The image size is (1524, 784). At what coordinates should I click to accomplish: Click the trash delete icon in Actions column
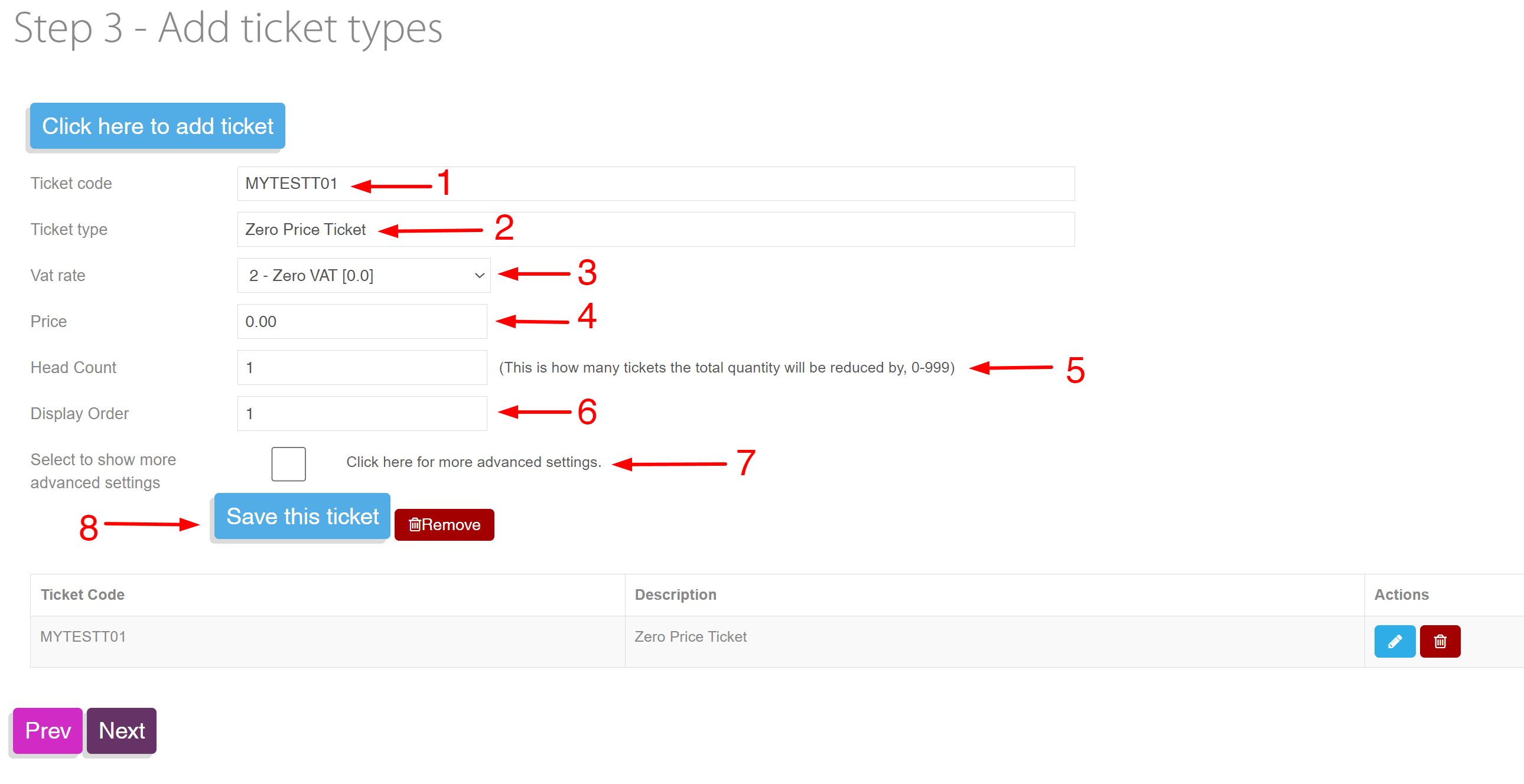1440,641
